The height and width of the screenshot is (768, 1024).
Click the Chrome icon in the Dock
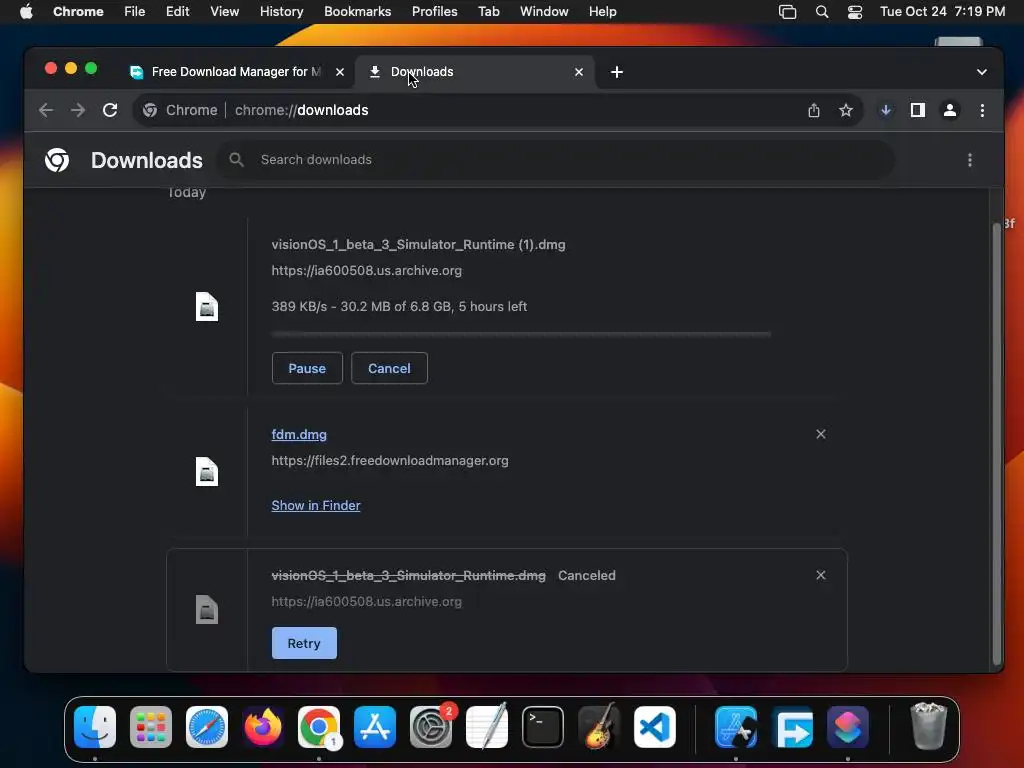coord(319,727)
